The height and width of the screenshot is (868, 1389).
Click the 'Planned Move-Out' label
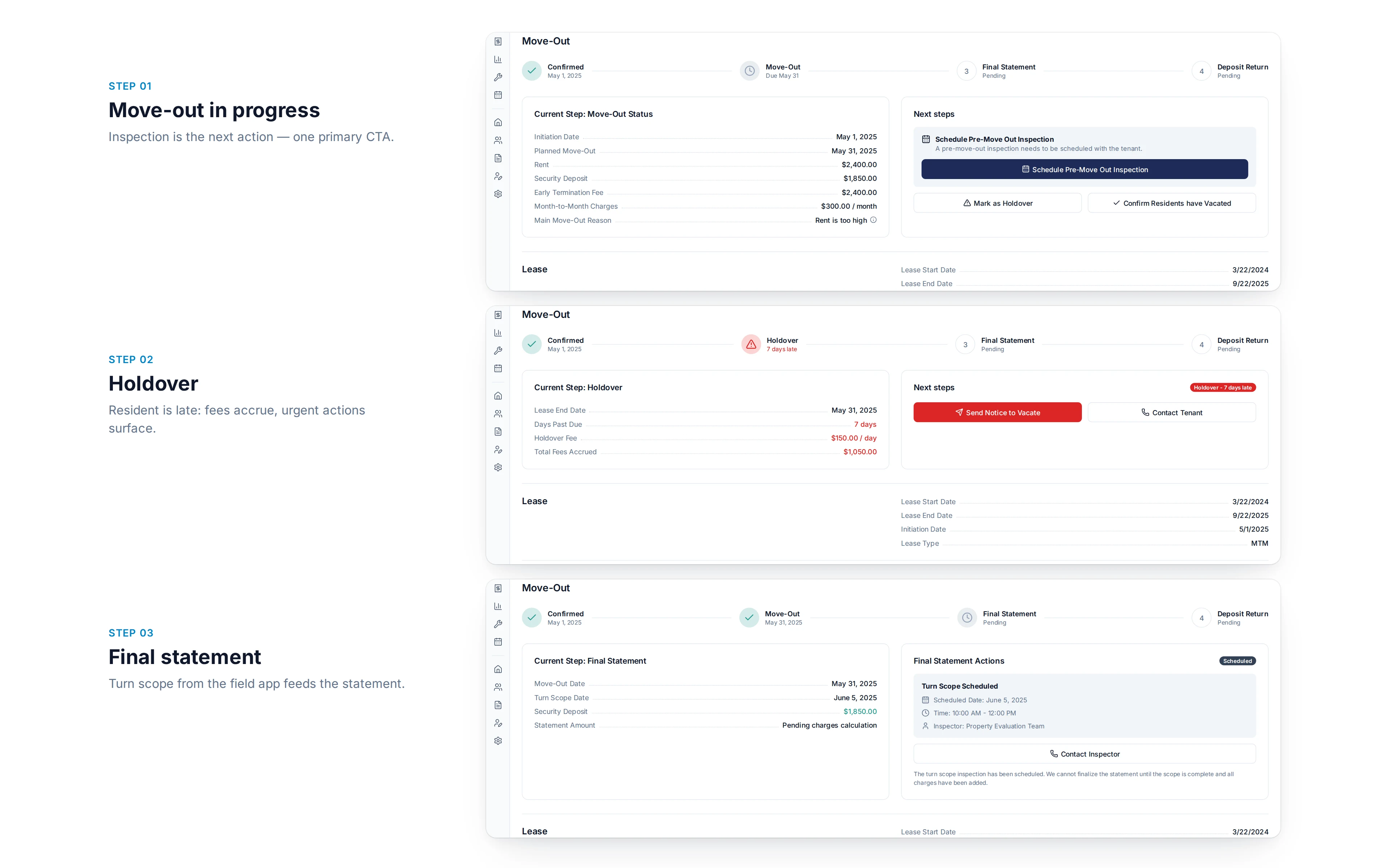pos(564,151)
